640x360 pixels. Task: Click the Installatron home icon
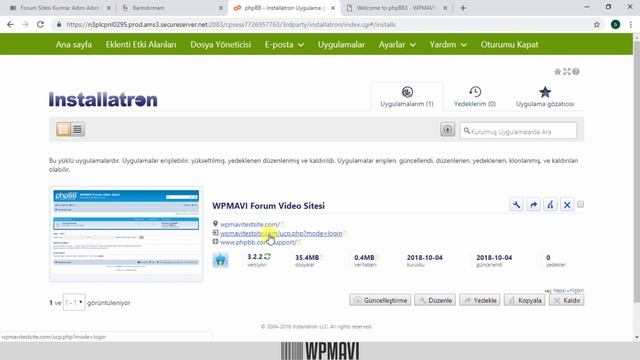558,71
